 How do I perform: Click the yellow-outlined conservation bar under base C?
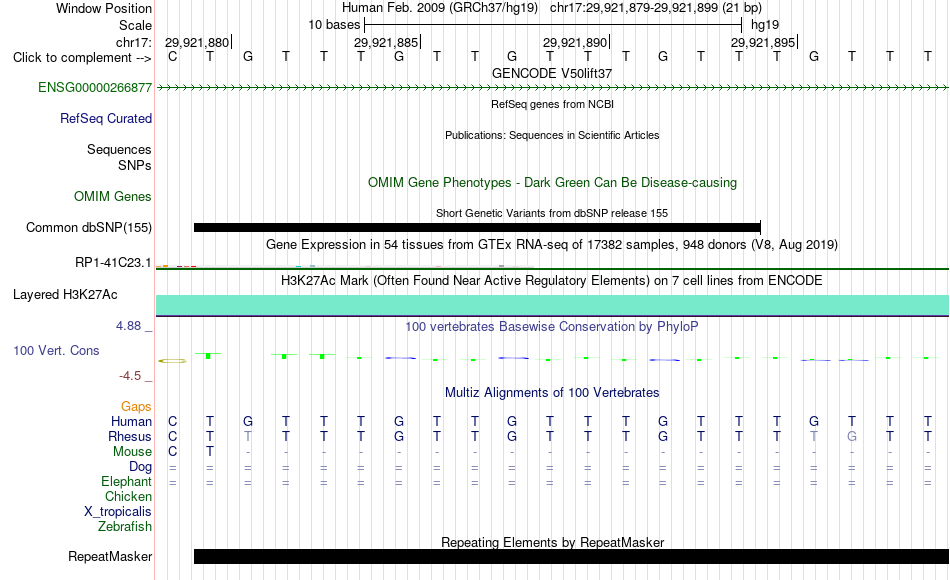[173, 361]
